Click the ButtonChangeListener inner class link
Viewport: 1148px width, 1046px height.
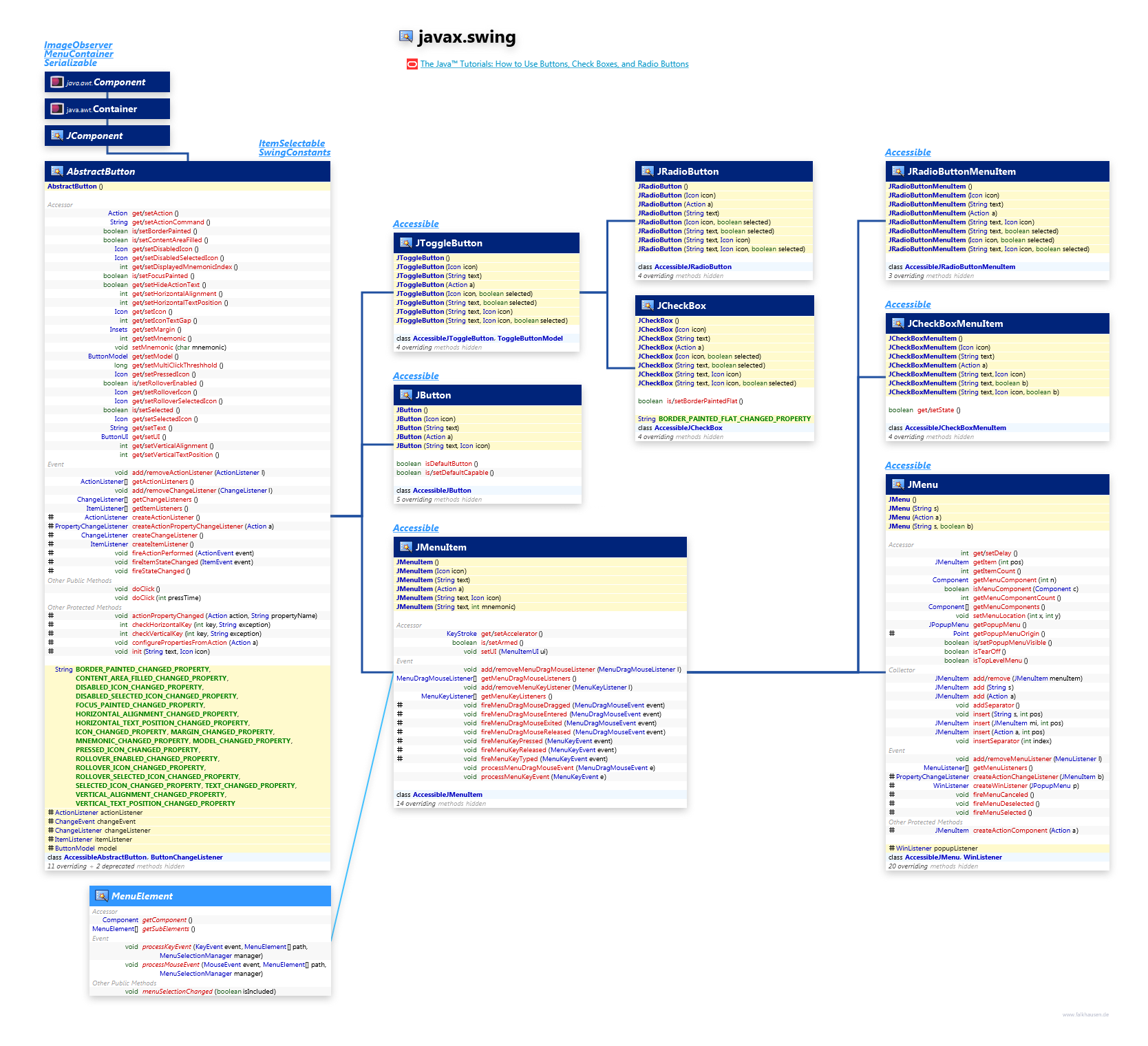coord(187,857)
